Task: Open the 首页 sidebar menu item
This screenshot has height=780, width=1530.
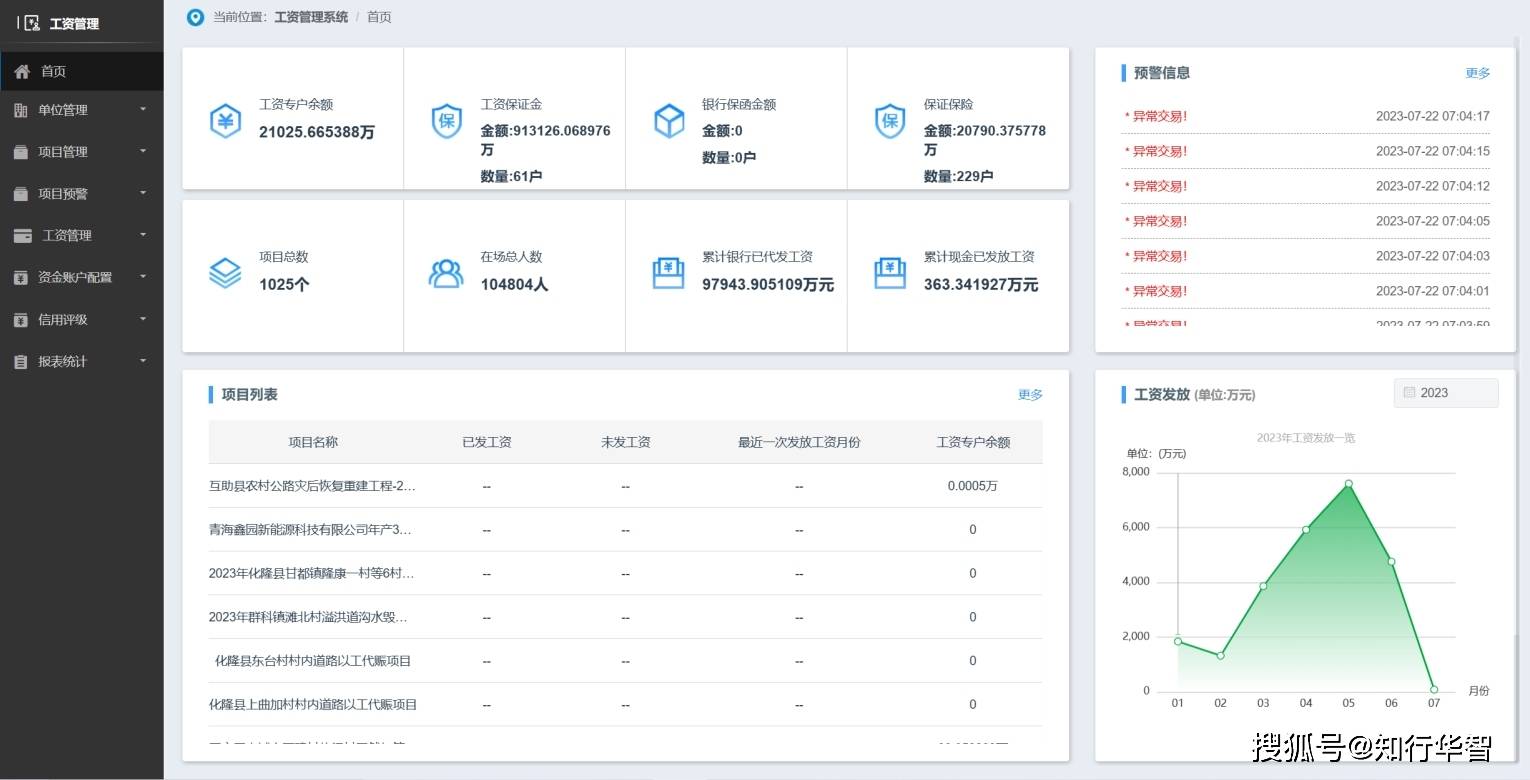Action: 82,72
